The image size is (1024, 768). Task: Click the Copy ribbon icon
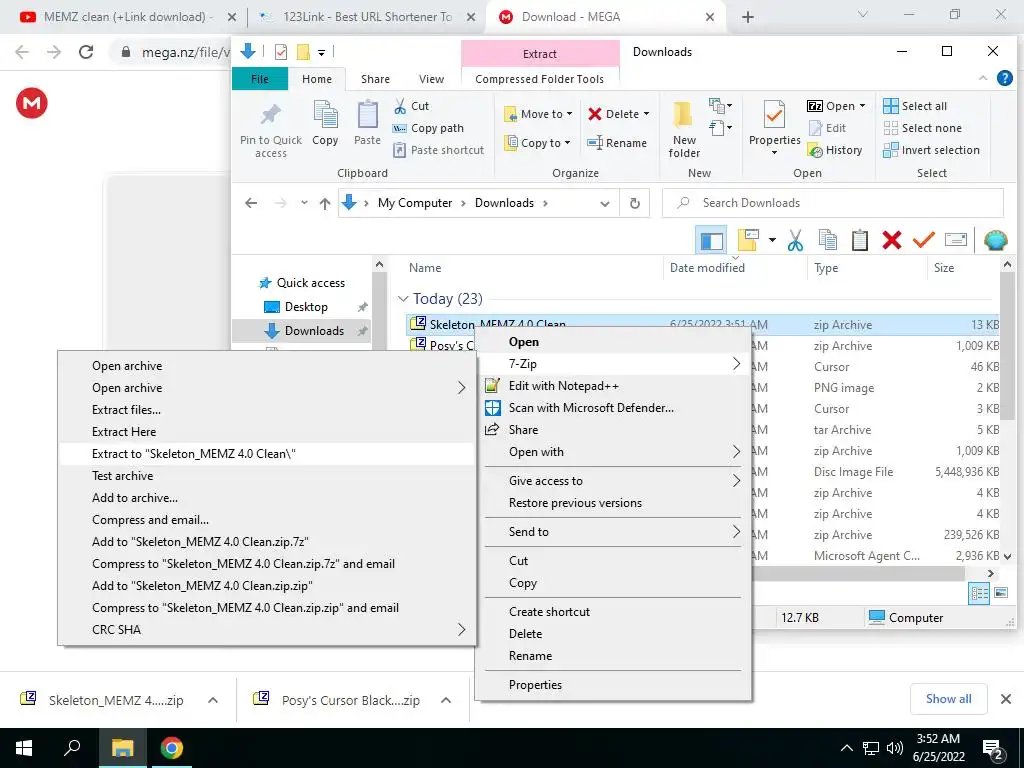coord(325,115)
